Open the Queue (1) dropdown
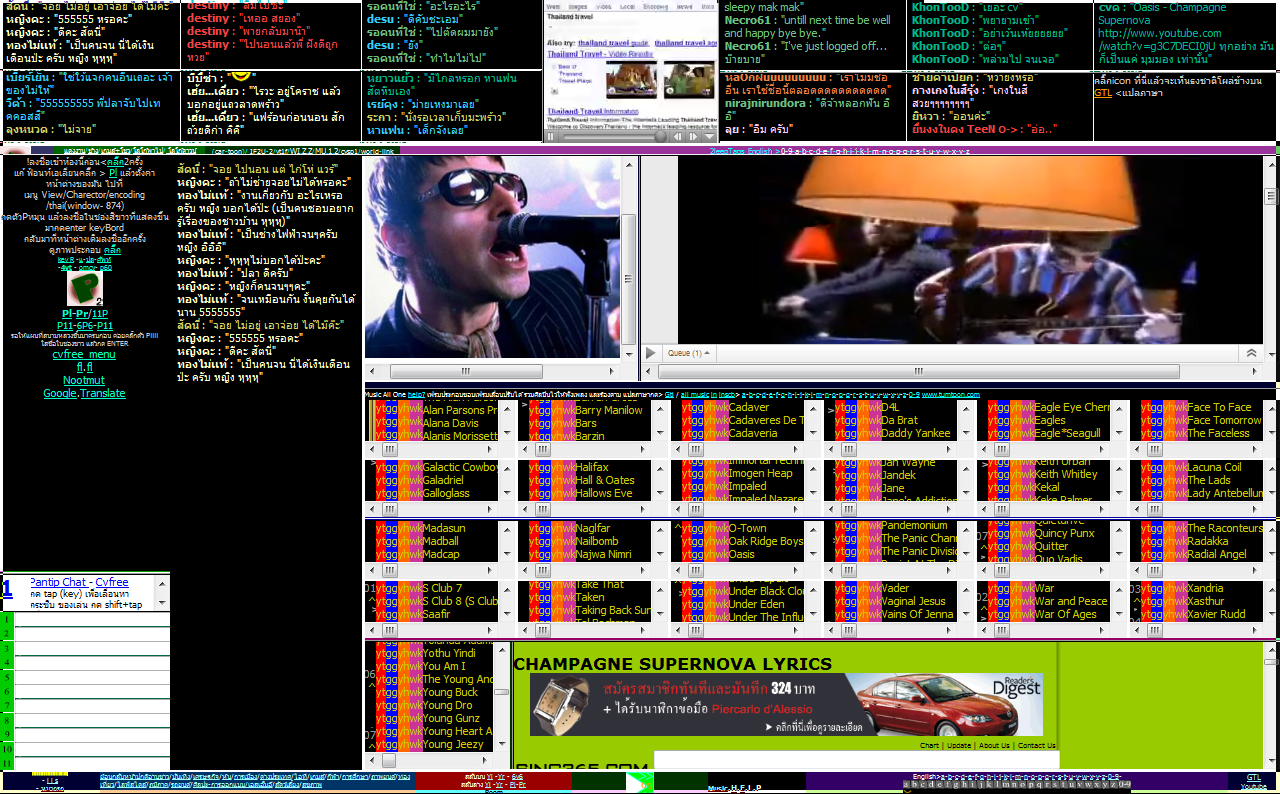This screenshot has width=1280, height=794. tap(689, 353)
